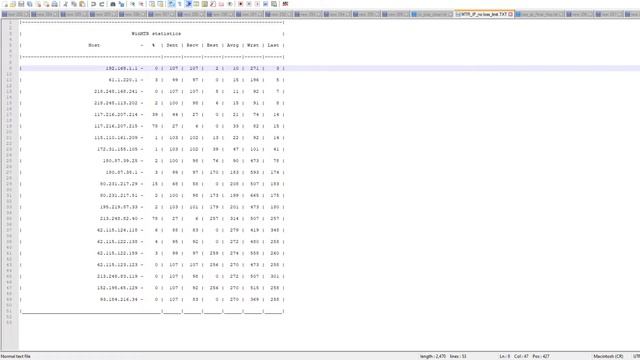Open the Function List panel icon
The image size is (640, 360).
pos(213,4)
